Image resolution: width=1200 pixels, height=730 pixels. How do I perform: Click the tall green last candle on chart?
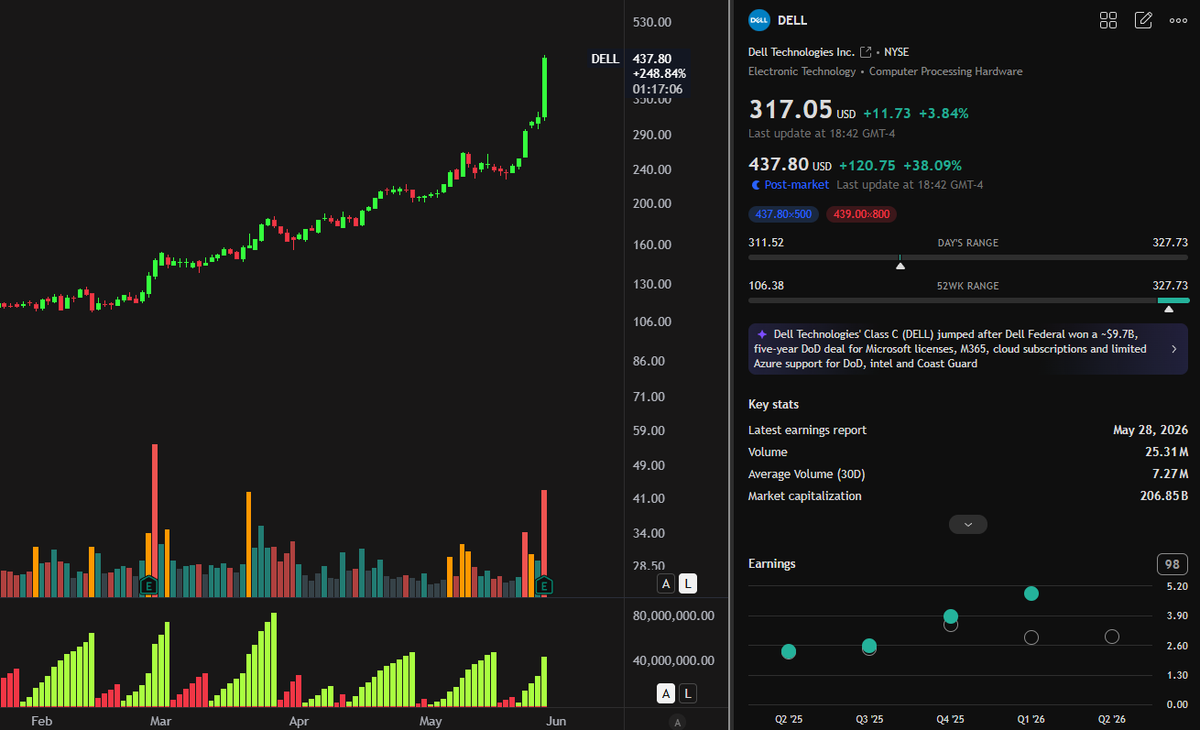(x=545, y=87)
